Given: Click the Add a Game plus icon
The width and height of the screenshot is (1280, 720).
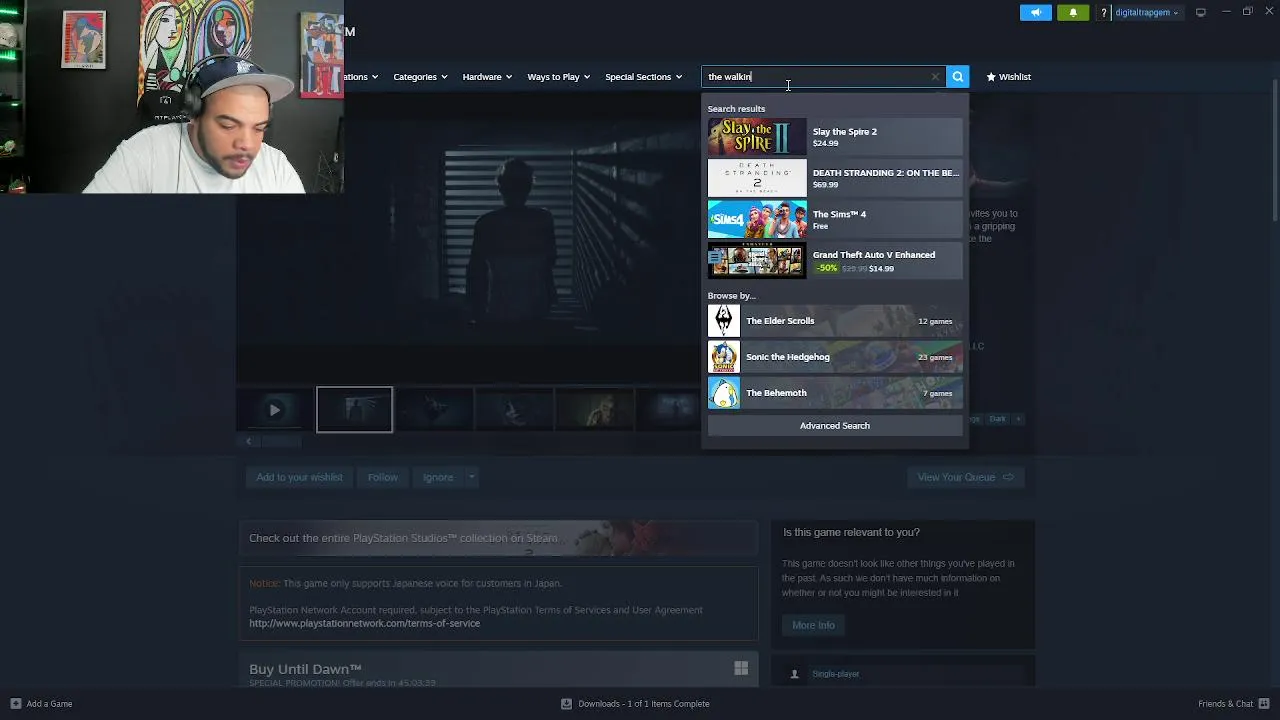Looking at the screenshot, I should pyautogui.click(x=15, y=704).
